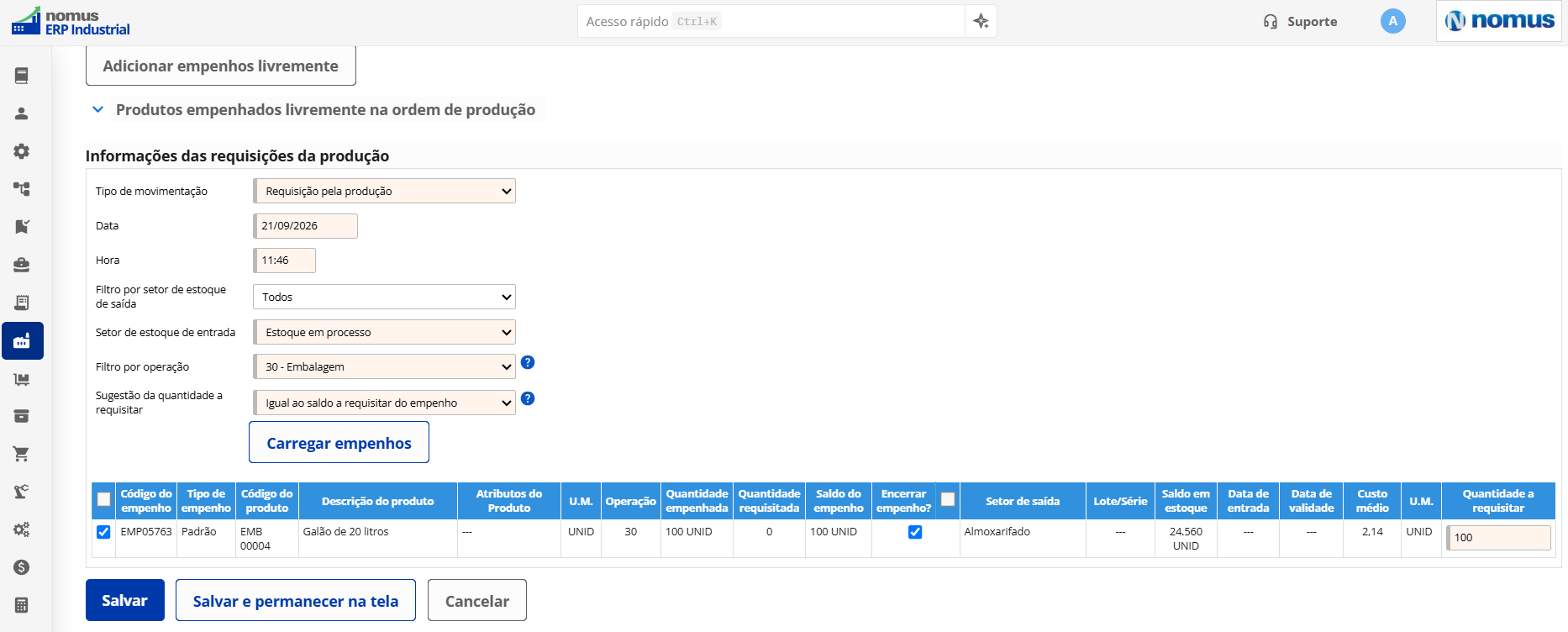Click the sparkle icon beside quick access
The image size is (1568, 632).
point(981,21)
